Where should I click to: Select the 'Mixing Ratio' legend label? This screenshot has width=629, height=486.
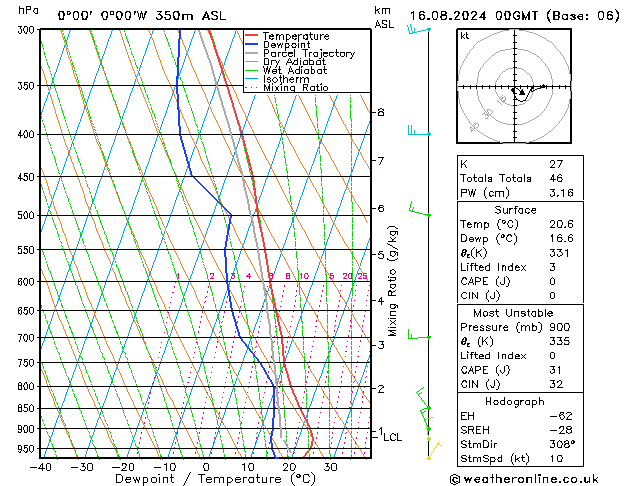tap(296, 87)
